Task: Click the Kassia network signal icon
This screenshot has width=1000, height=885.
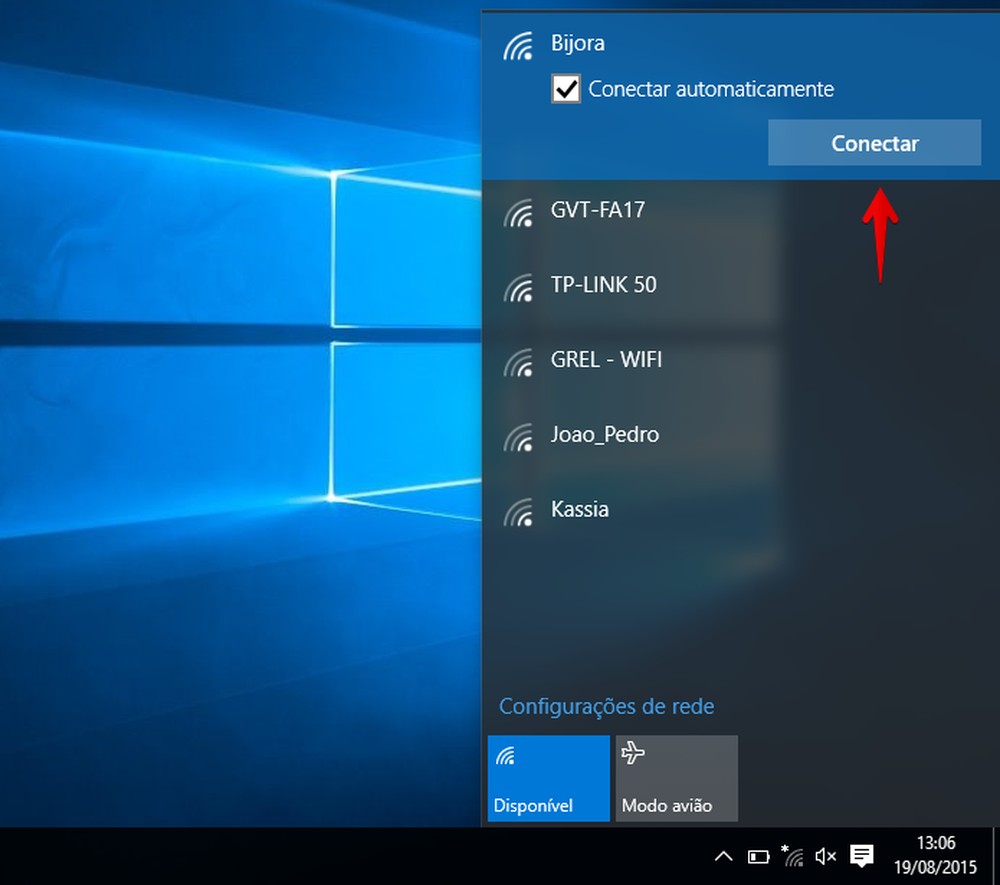Action: coord(519,511)
